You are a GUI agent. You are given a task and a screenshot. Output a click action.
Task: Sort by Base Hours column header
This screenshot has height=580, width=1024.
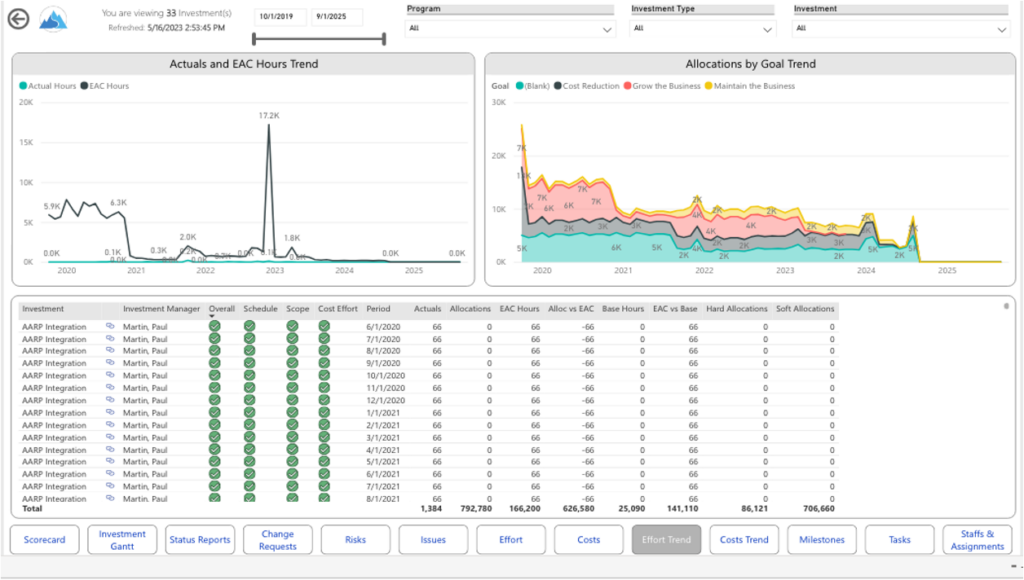coord(623,308)
